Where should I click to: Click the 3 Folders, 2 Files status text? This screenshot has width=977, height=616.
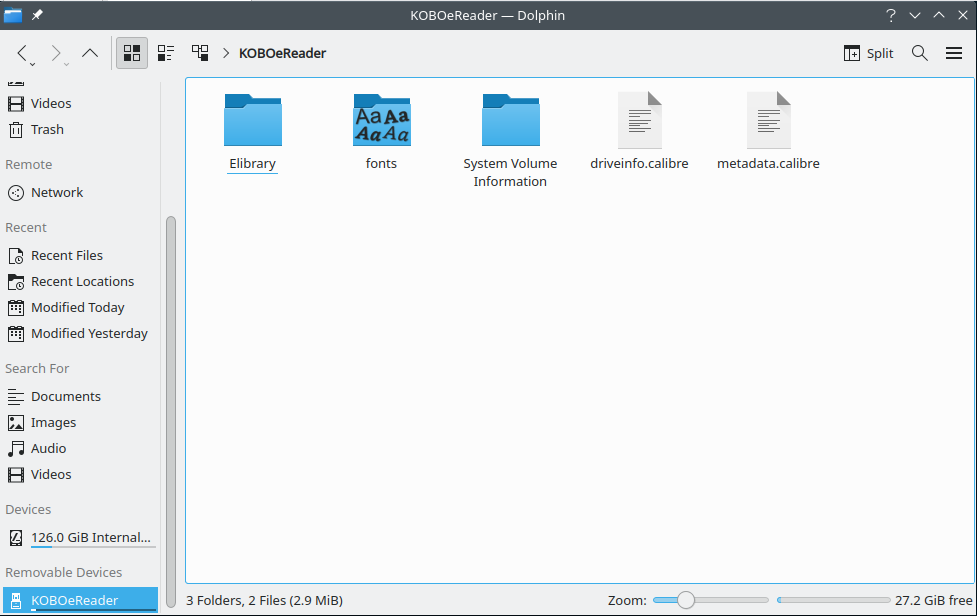point(265,600)
